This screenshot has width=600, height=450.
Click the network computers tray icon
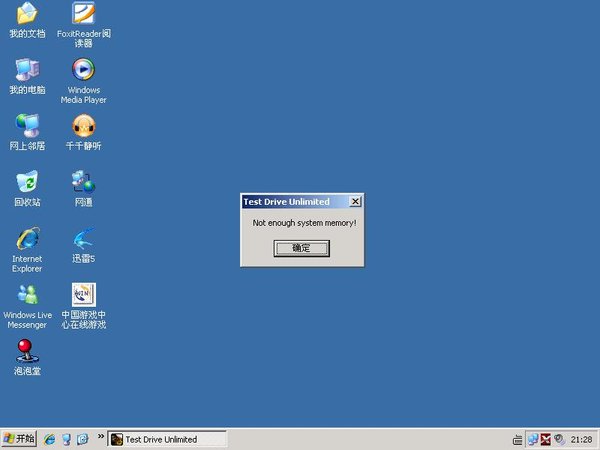(x=533, y=440)
